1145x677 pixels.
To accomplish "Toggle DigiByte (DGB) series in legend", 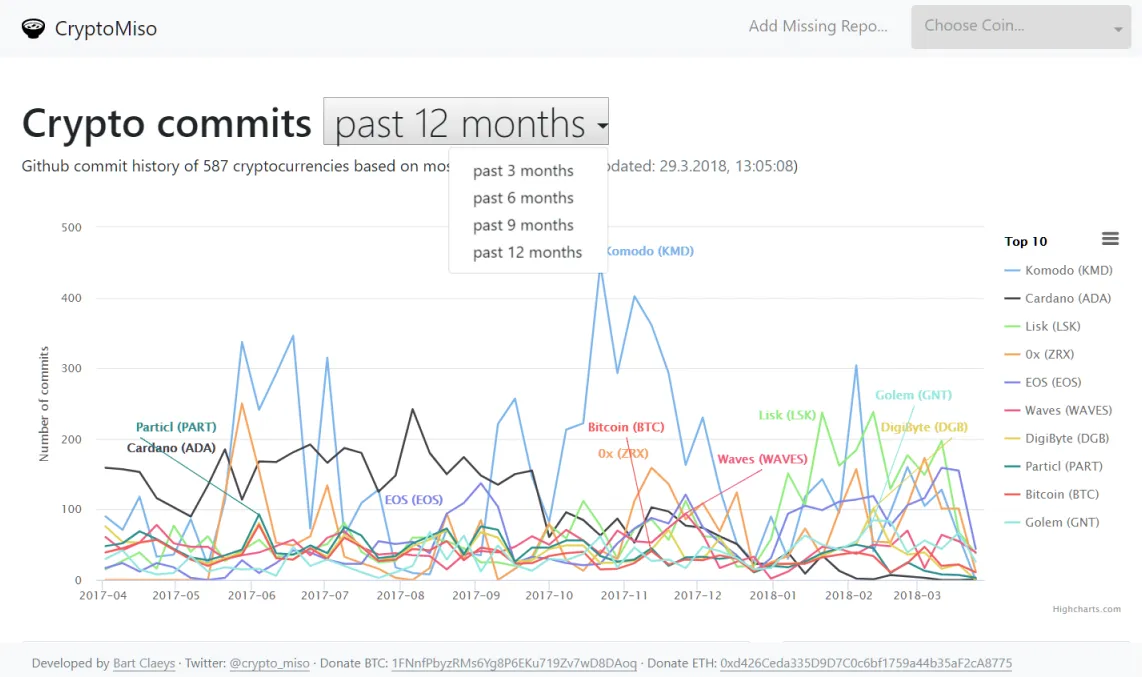I will (1057, 438).
